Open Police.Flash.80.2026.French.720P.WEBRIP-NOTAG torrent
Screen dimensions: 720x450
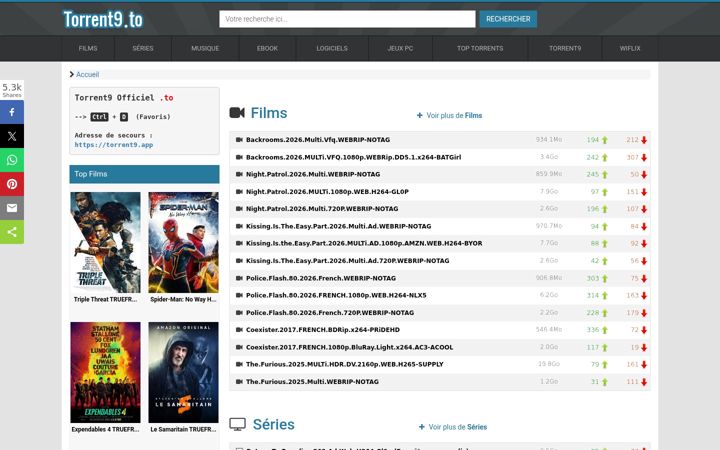tap(330, 312)
